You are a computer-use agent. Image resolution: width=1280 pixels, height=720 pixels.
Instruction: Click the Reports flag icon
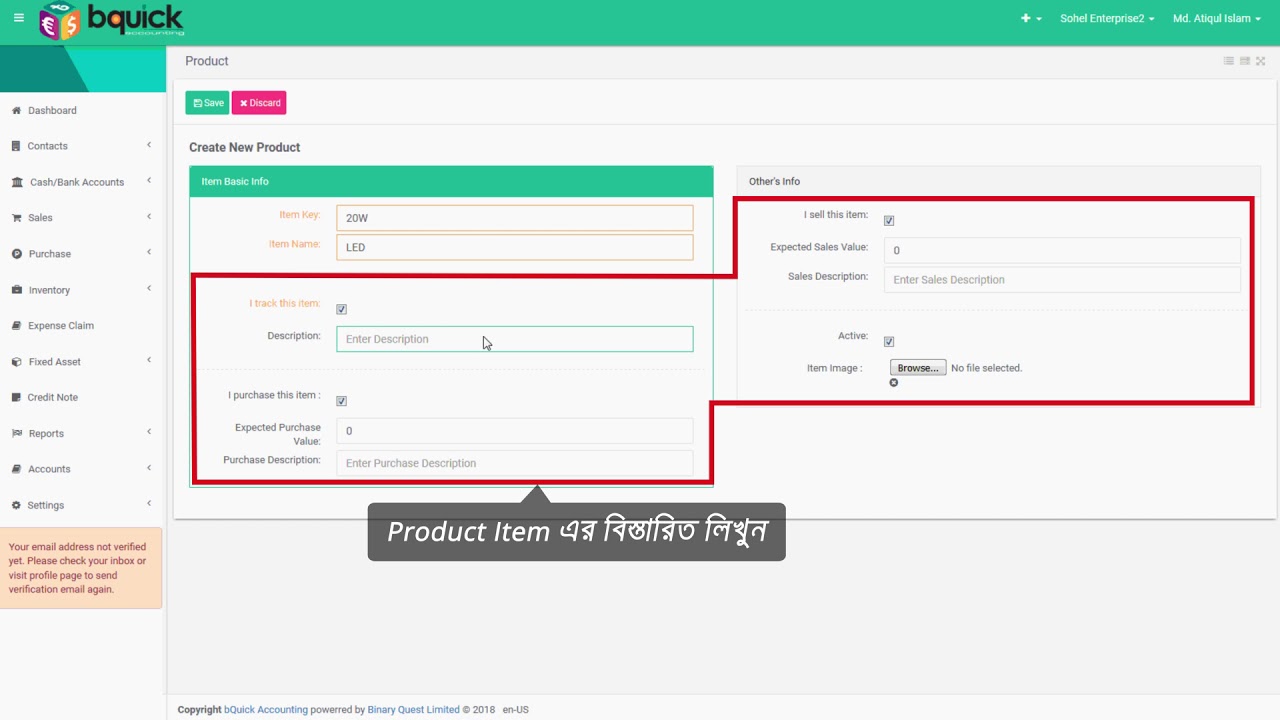[17, 433]
